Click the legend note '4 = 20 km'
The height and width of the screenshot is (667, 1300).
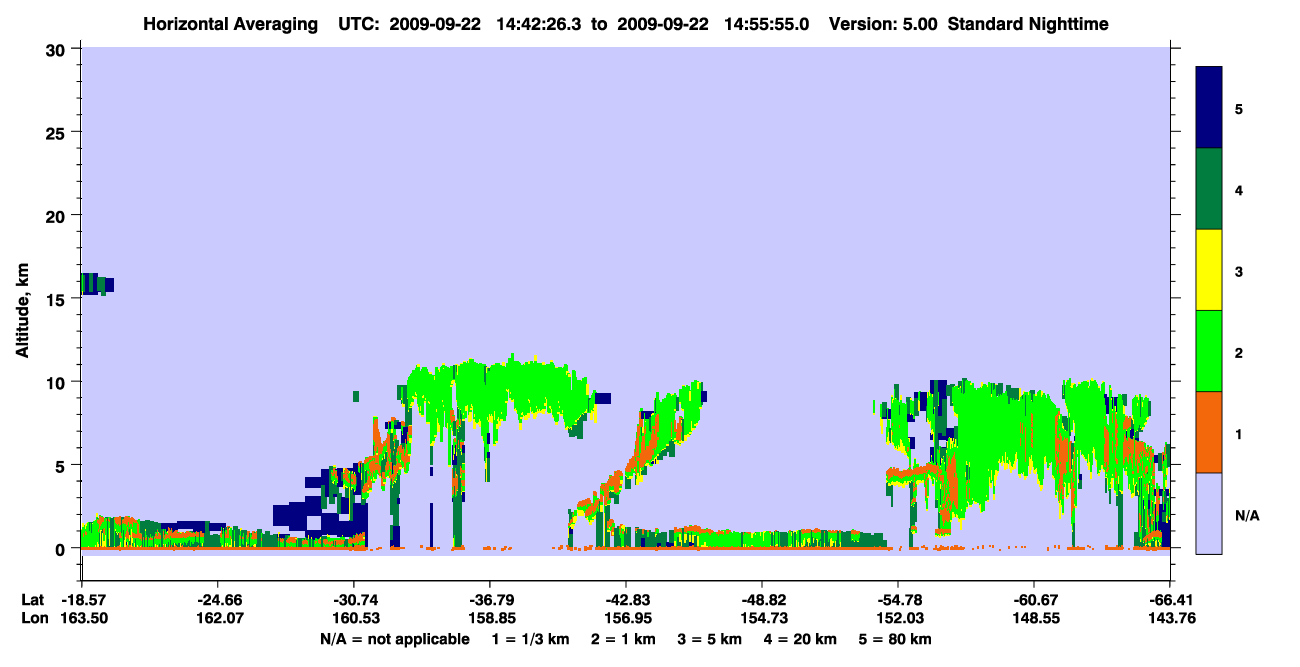coord(801,639)
